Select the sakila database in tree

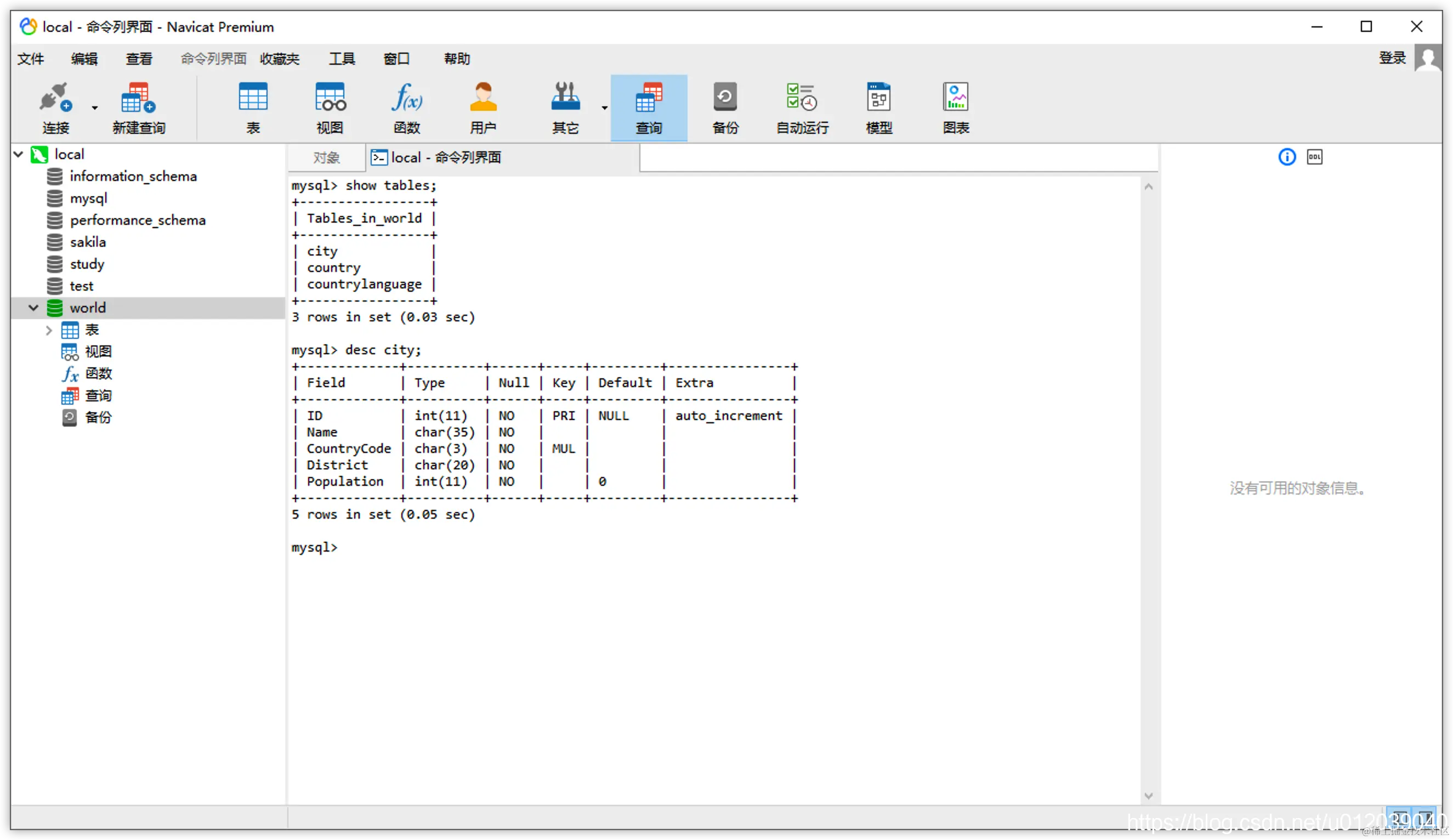(x=88, y=242)
